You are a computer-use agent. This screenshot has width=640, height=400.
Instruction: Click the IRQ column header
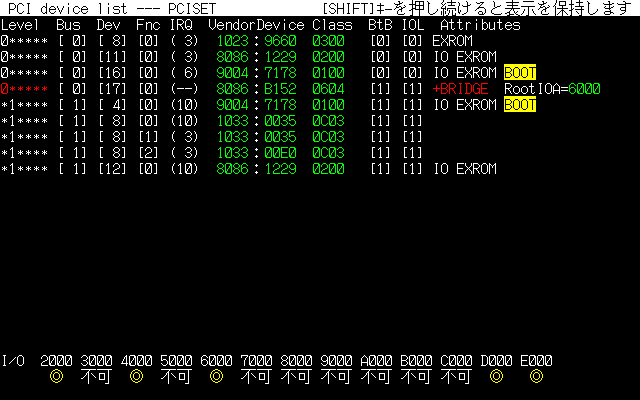click(x=181, y=25)
